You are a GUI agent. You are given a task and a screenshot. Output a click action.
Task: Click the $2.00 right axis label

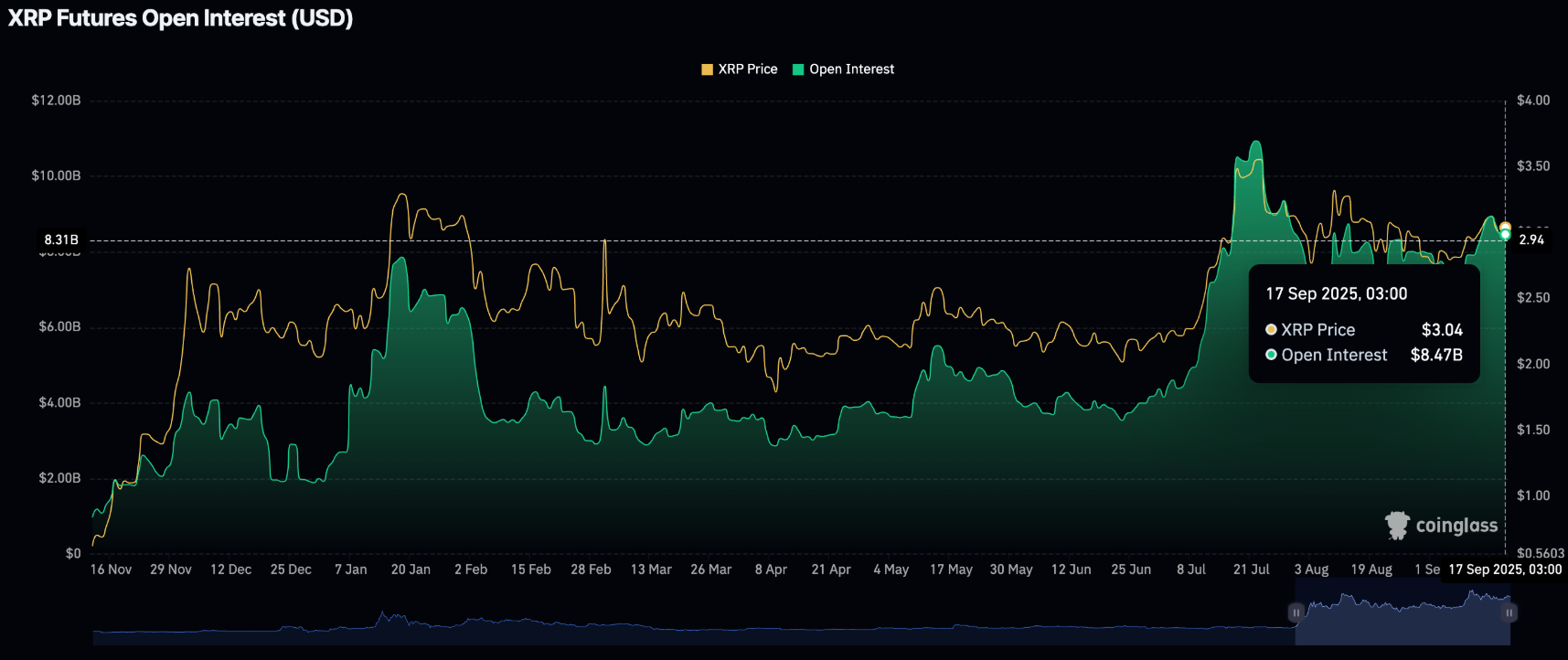tap(1533, 364)
